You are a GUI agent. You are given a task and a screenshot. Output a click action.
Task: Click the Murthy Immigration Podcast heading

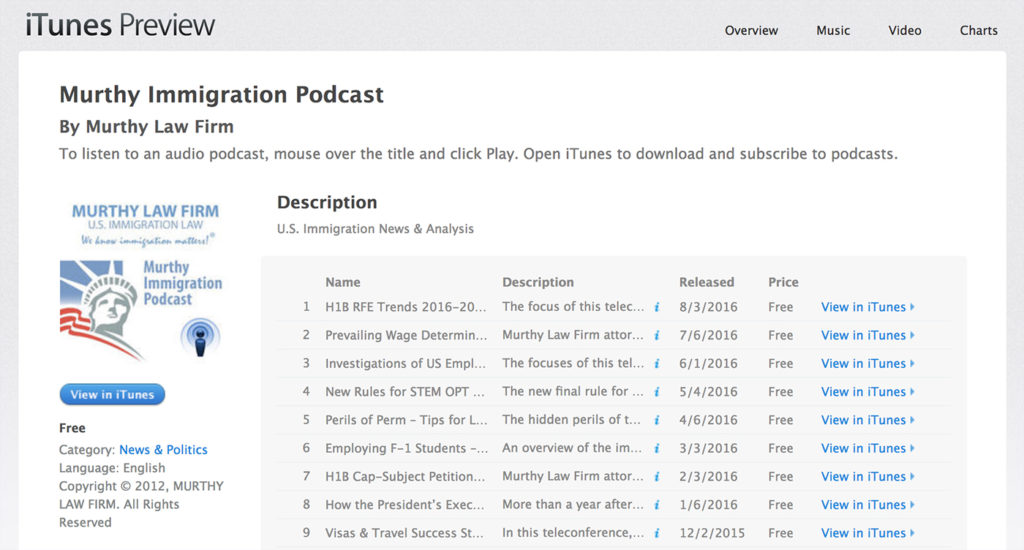coord(221,95)
